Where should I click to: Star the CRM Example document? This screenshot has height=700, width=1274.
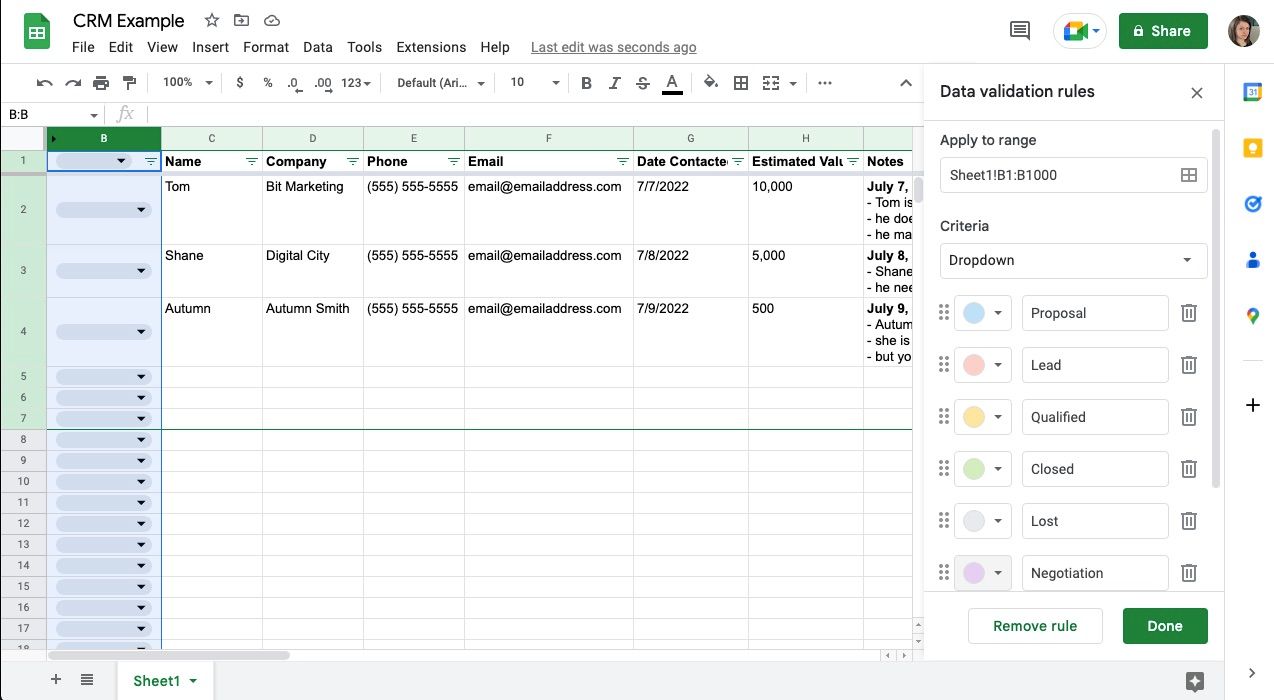coord(211,21)
